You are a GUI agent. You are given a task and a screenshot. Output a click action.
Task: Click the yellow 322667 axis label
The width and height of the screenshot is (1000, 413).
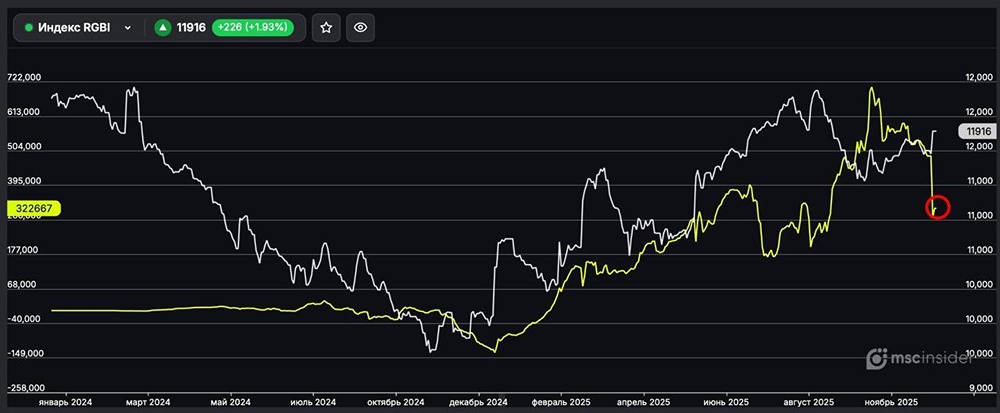33,209
